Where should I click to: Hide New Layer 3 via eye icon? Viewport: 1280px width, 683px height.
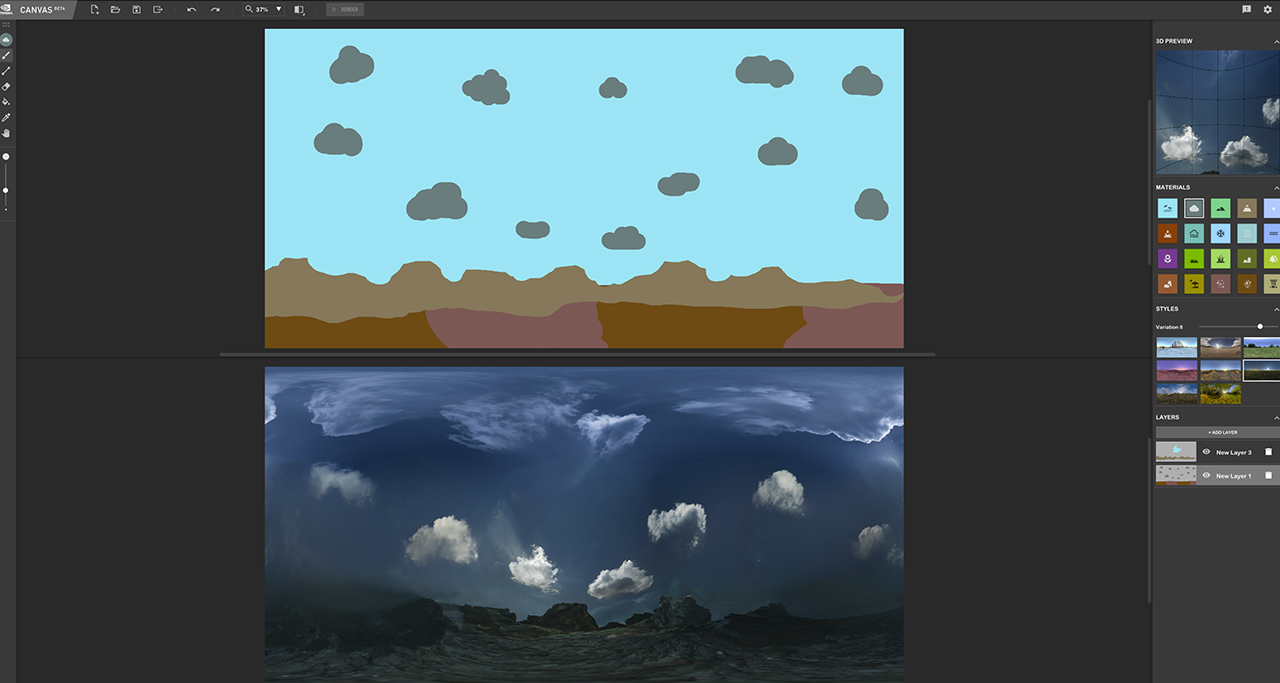click(1206, 452)
